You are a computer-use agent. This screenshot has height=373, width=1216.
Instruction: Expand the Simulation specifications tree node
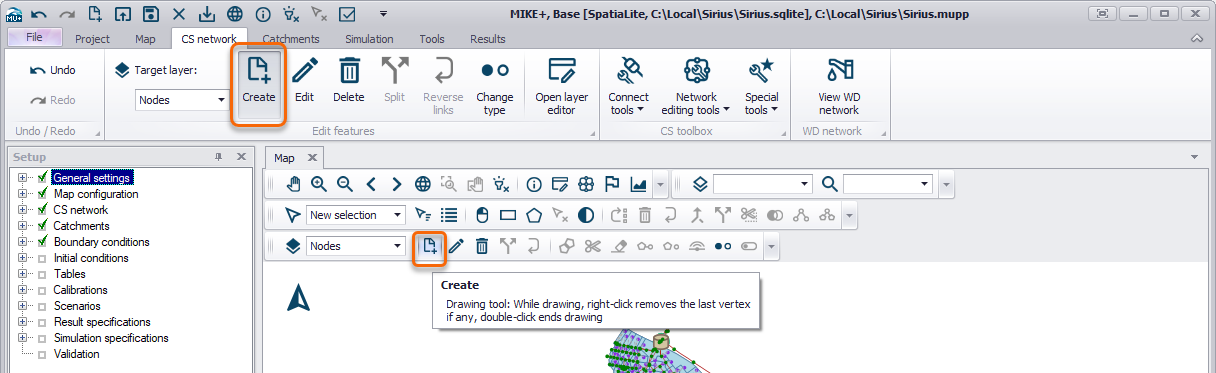[x=22, y=338]
